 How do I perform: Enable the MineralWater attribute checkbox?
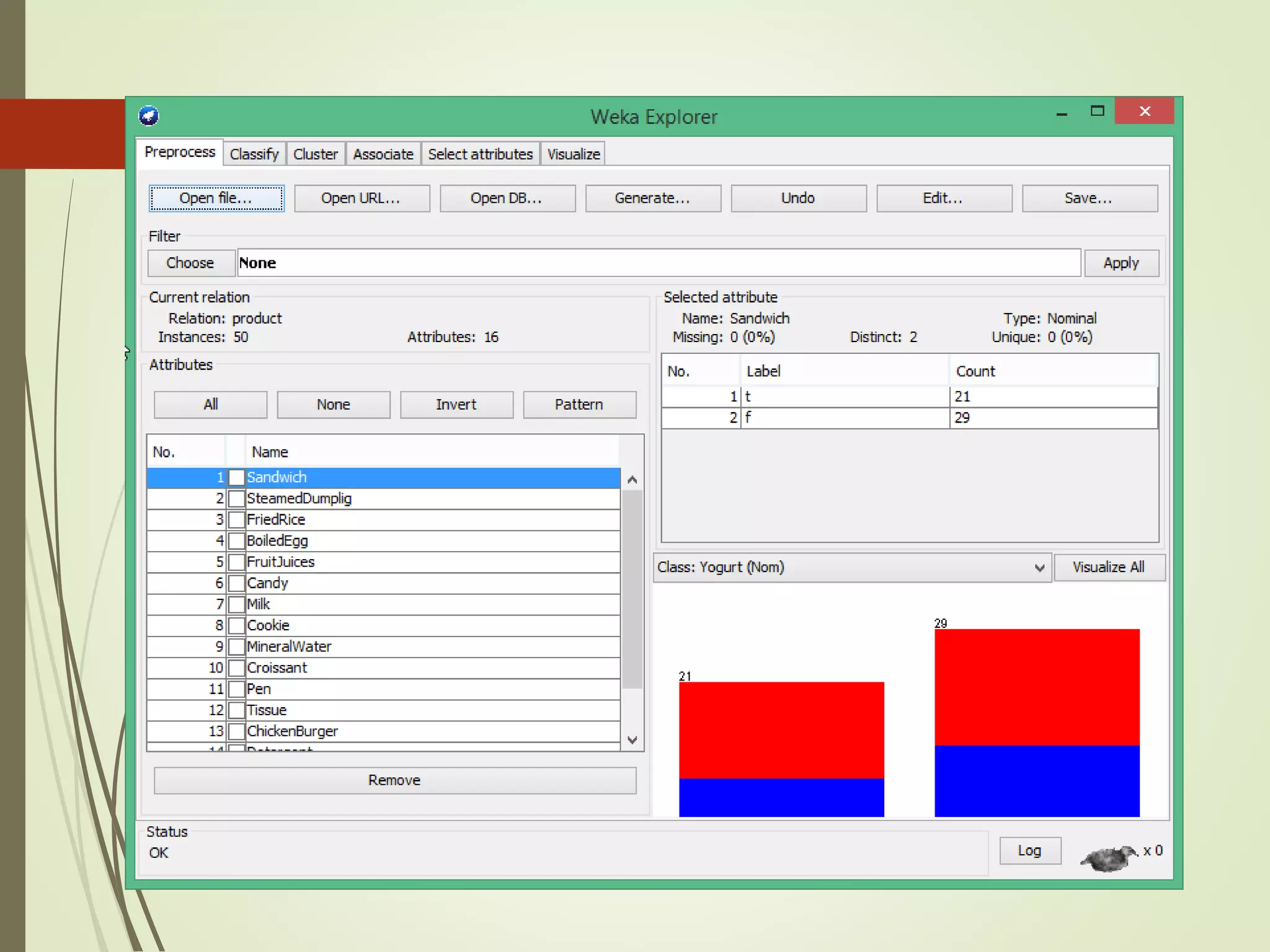pyautogui.click(x=236, y=646)
